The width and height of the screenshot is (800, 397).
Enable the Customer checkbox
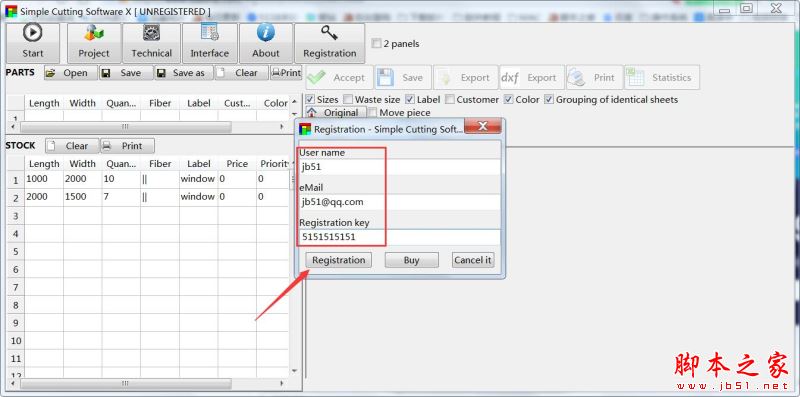(x=449, y=100)
